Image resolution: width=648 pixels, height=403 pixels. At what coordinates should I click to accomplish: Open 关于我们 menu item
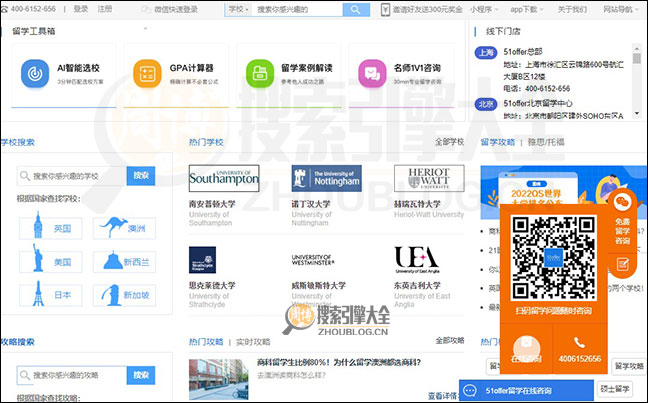tap(572, 9)
